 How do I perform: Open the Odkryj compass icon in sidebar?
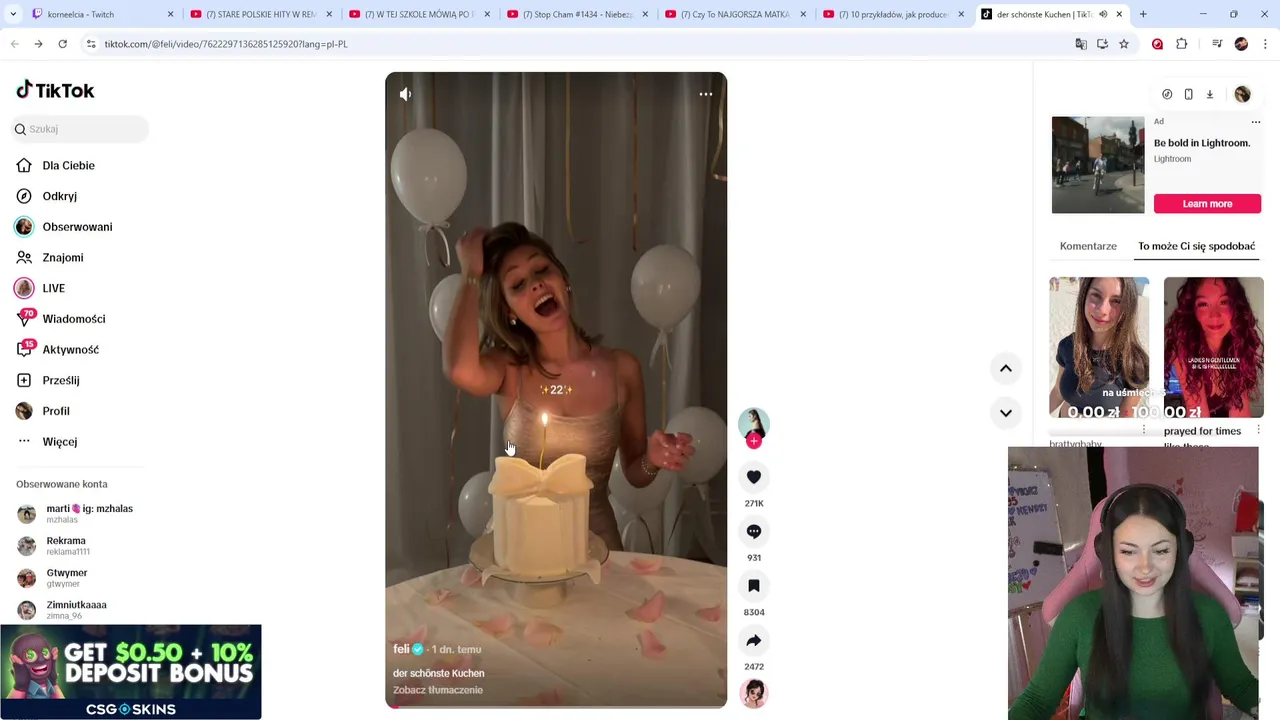pos(24,196)
